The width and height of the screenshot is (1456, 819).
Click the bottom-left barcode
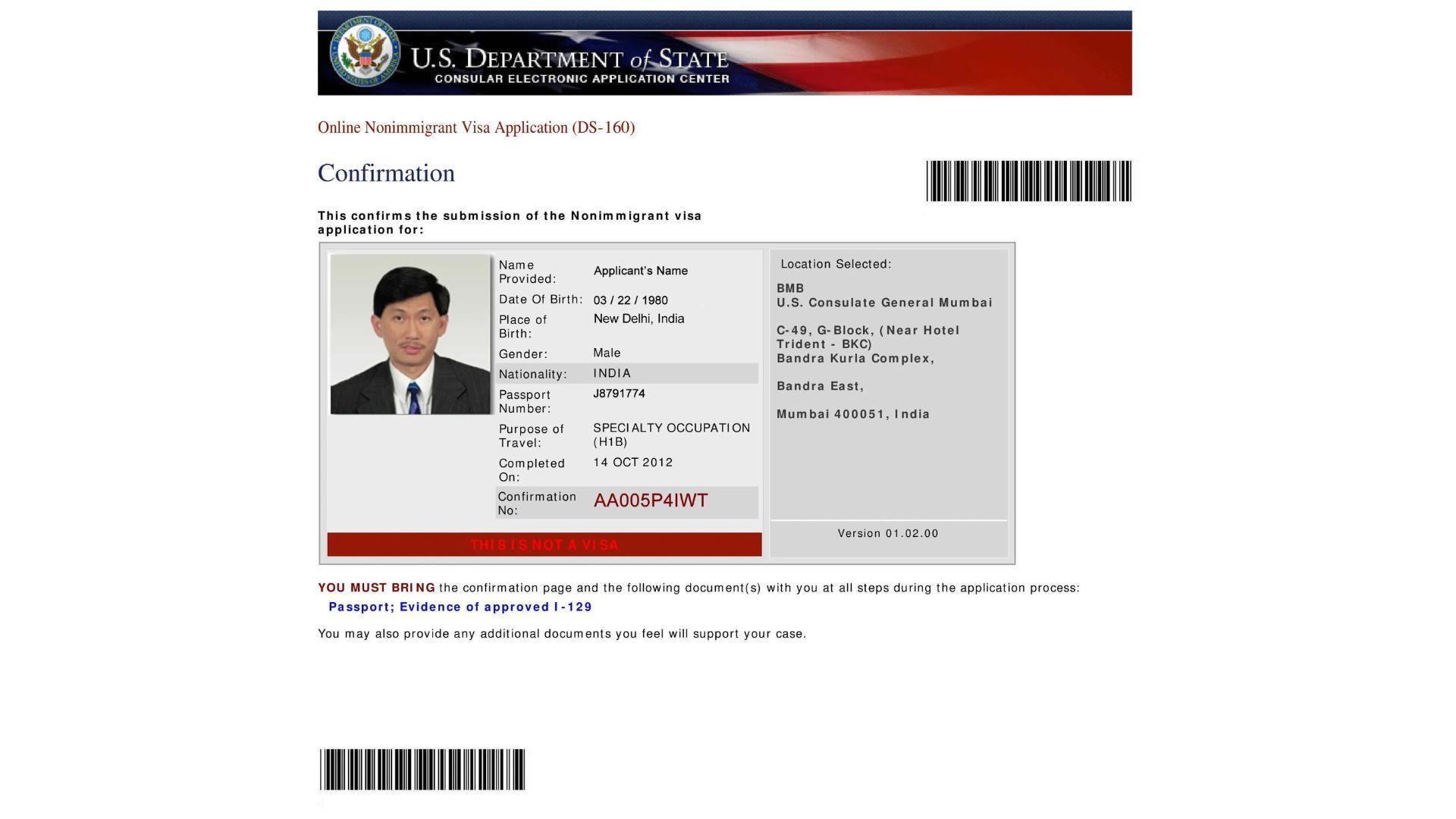pyautogui.click(x=422, y=769)
